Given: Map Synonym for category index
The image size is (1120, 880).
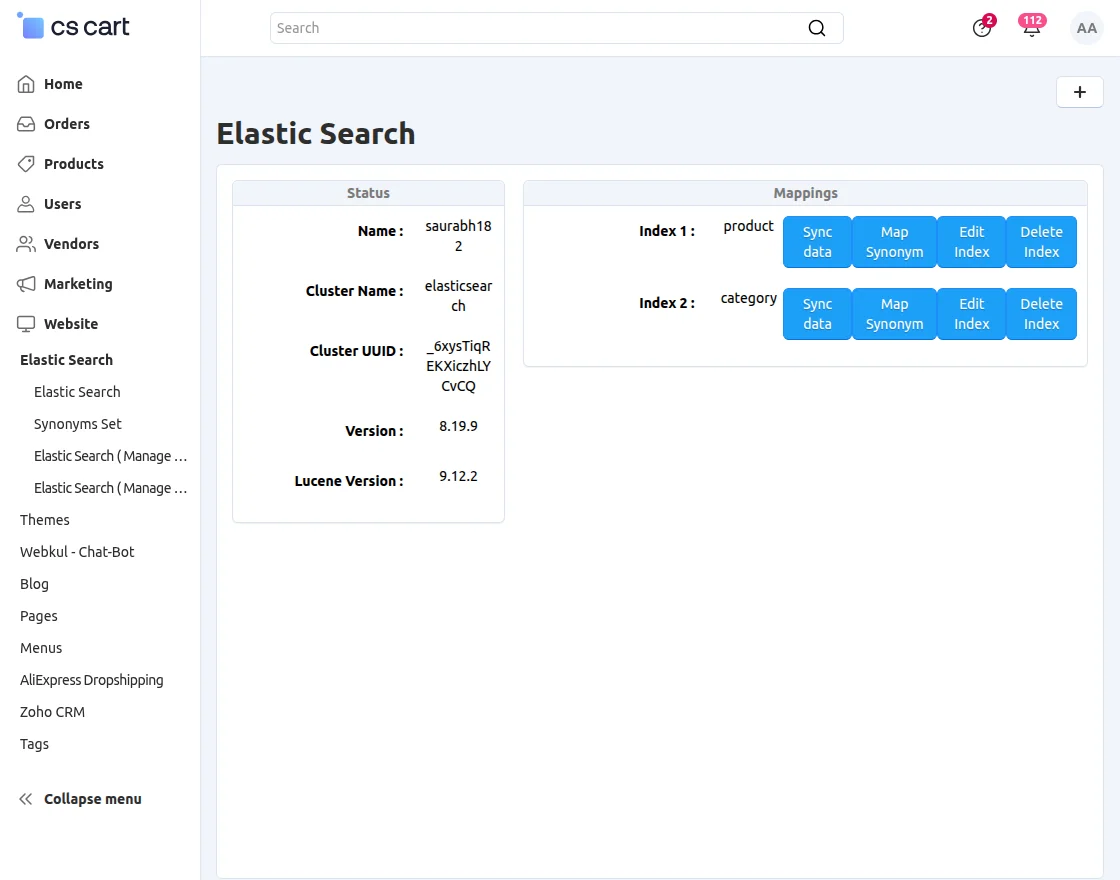Looking at the screenshot, I should [x=894, y=314].
